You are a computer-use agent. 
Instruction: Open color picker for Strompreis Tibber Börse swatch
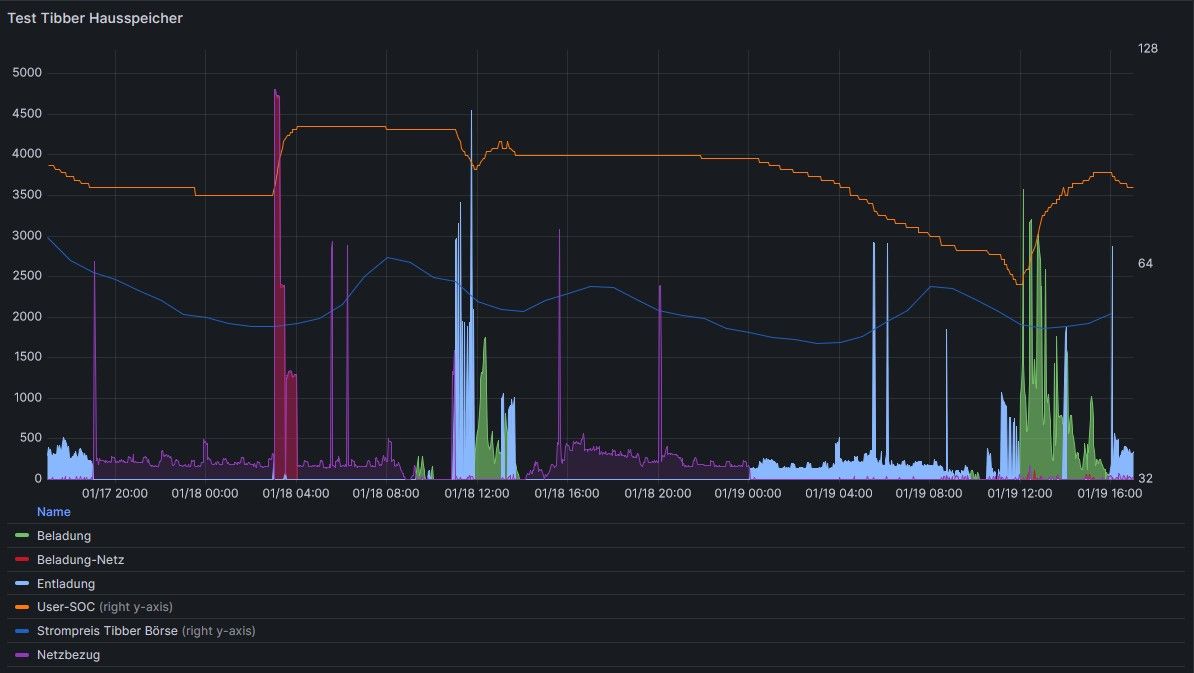(x=22, y=630)
